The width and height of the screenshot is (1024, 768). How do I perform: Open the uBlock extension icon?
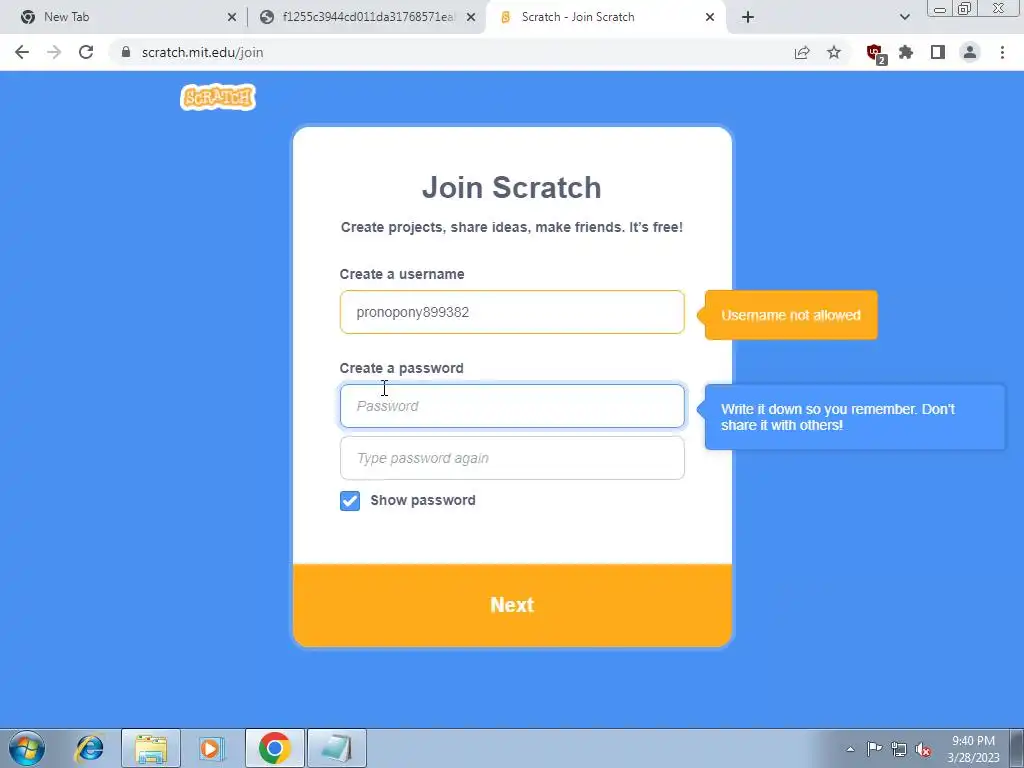click(x=875, y=54)
